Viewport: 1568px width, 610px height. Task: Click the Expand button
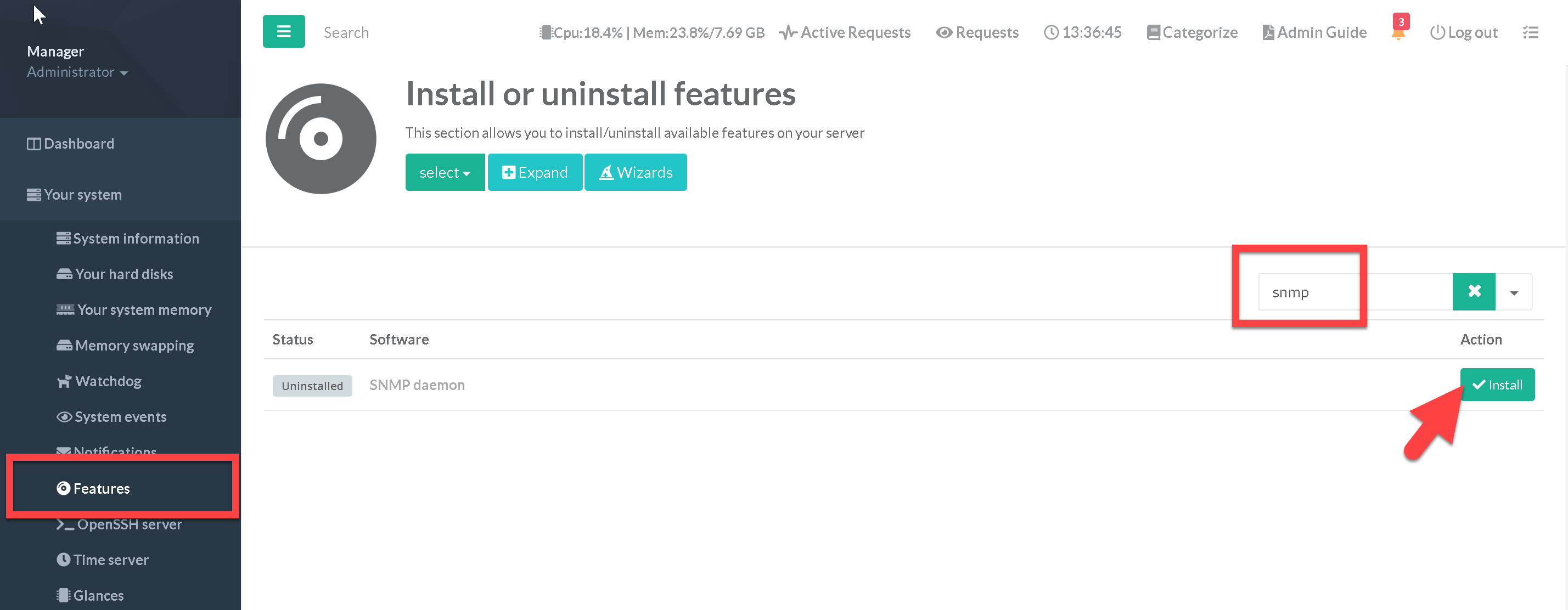[535, 172]
